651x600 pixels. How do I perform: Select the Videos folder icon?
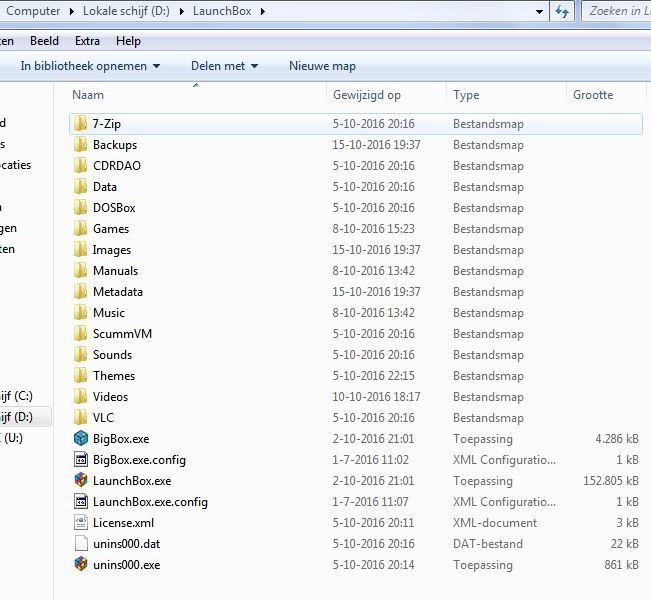click(x=80, y=397)
